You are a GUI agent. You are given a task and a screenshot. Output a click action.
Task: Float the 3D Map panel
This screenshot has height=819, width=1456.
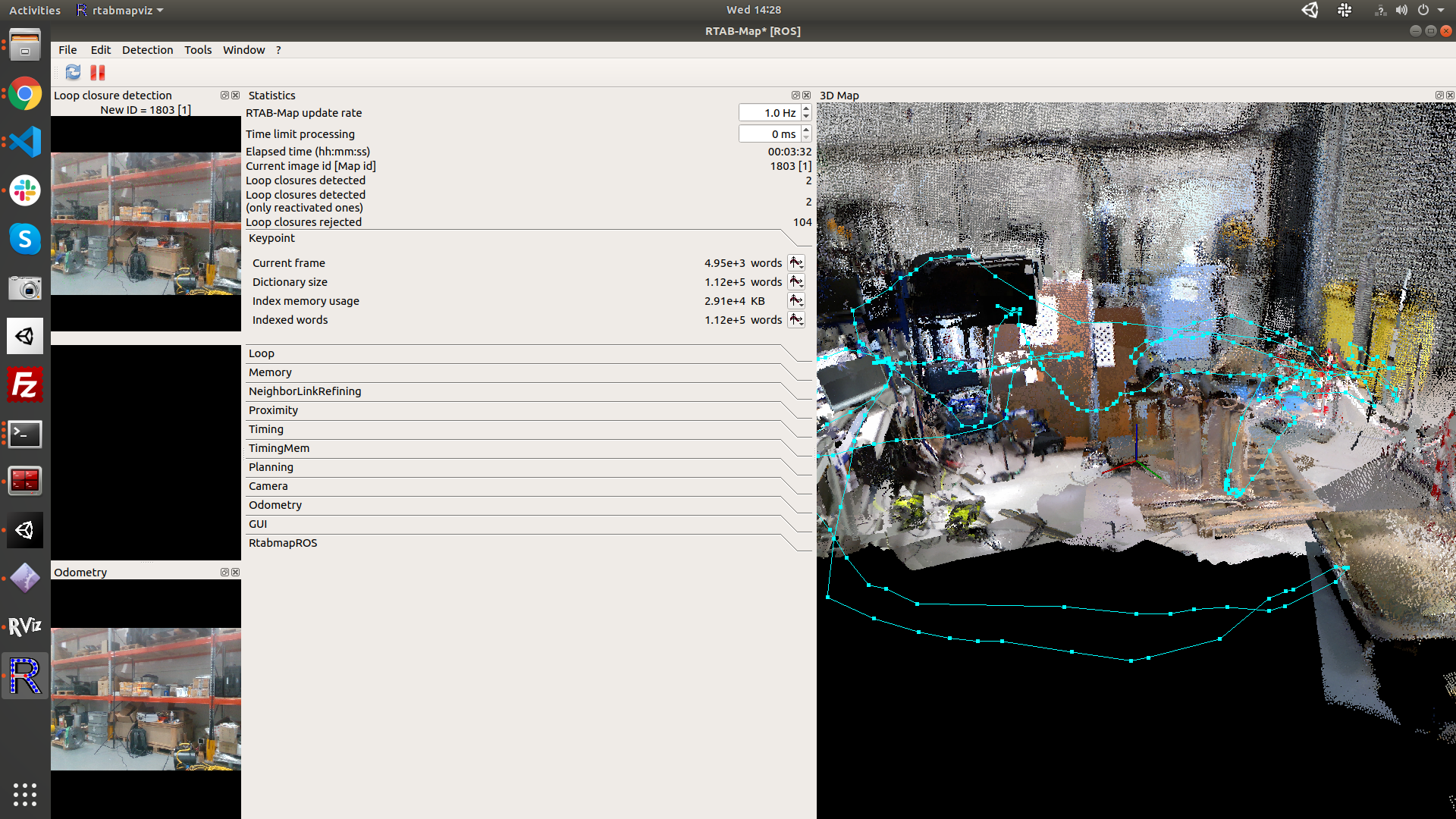coord(1439,95)
